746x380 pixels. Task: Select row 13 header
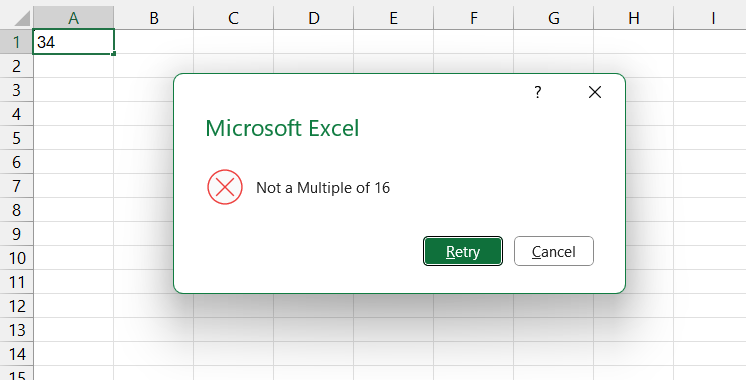click(17, 330)
